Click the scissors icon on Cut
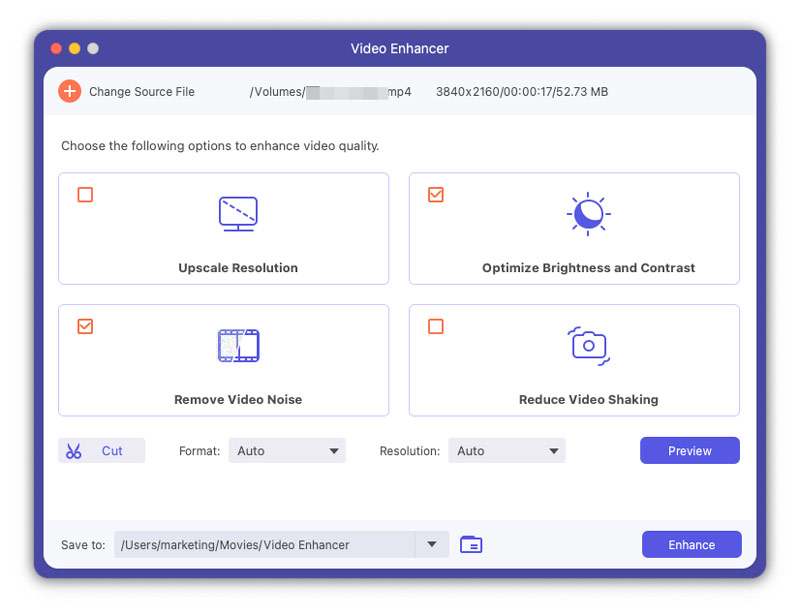This screenshot has height=616, width=800. [74, 451]
